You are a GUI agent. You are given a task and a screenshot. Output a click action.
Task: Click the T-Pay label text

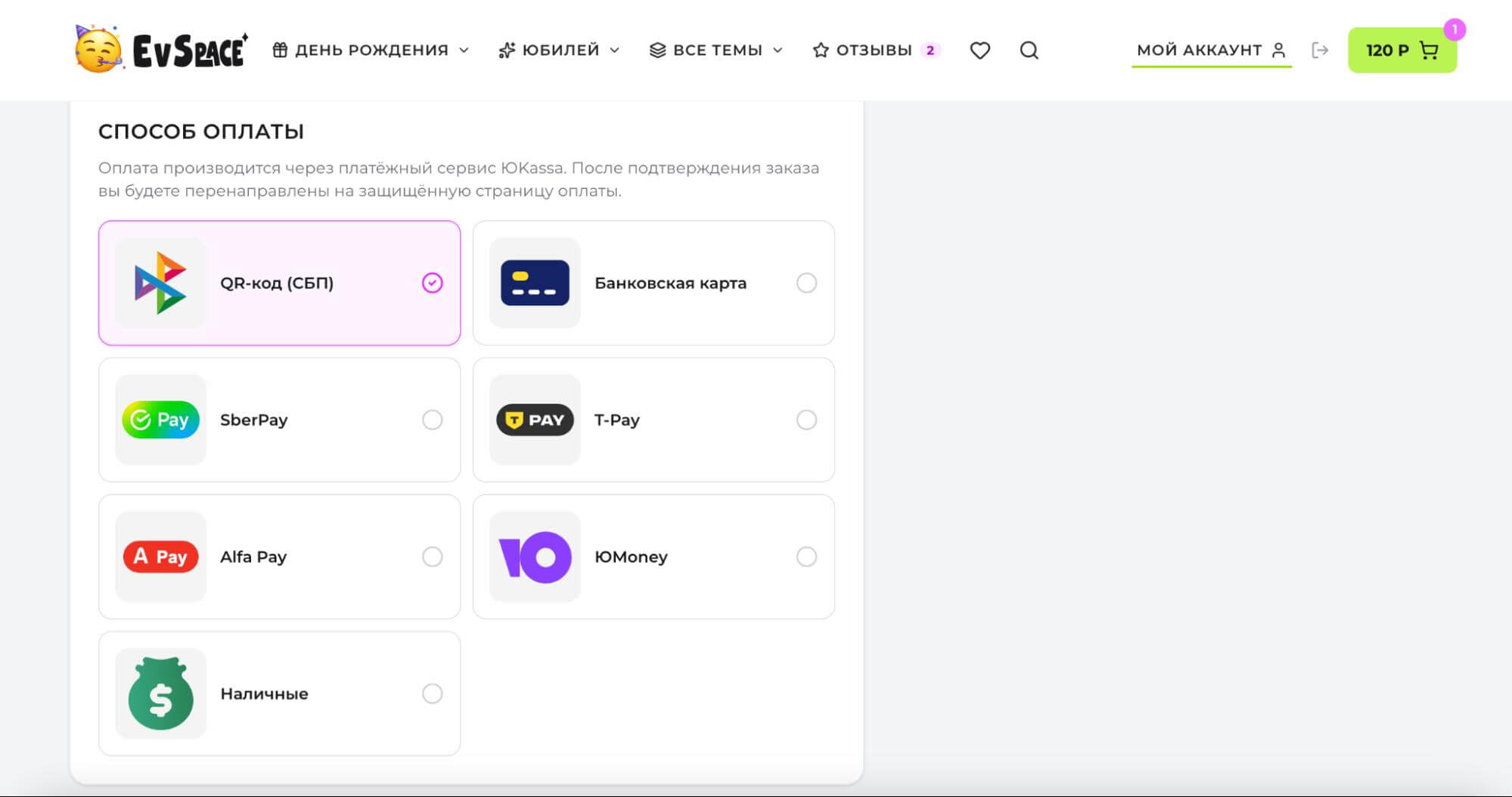616,420
